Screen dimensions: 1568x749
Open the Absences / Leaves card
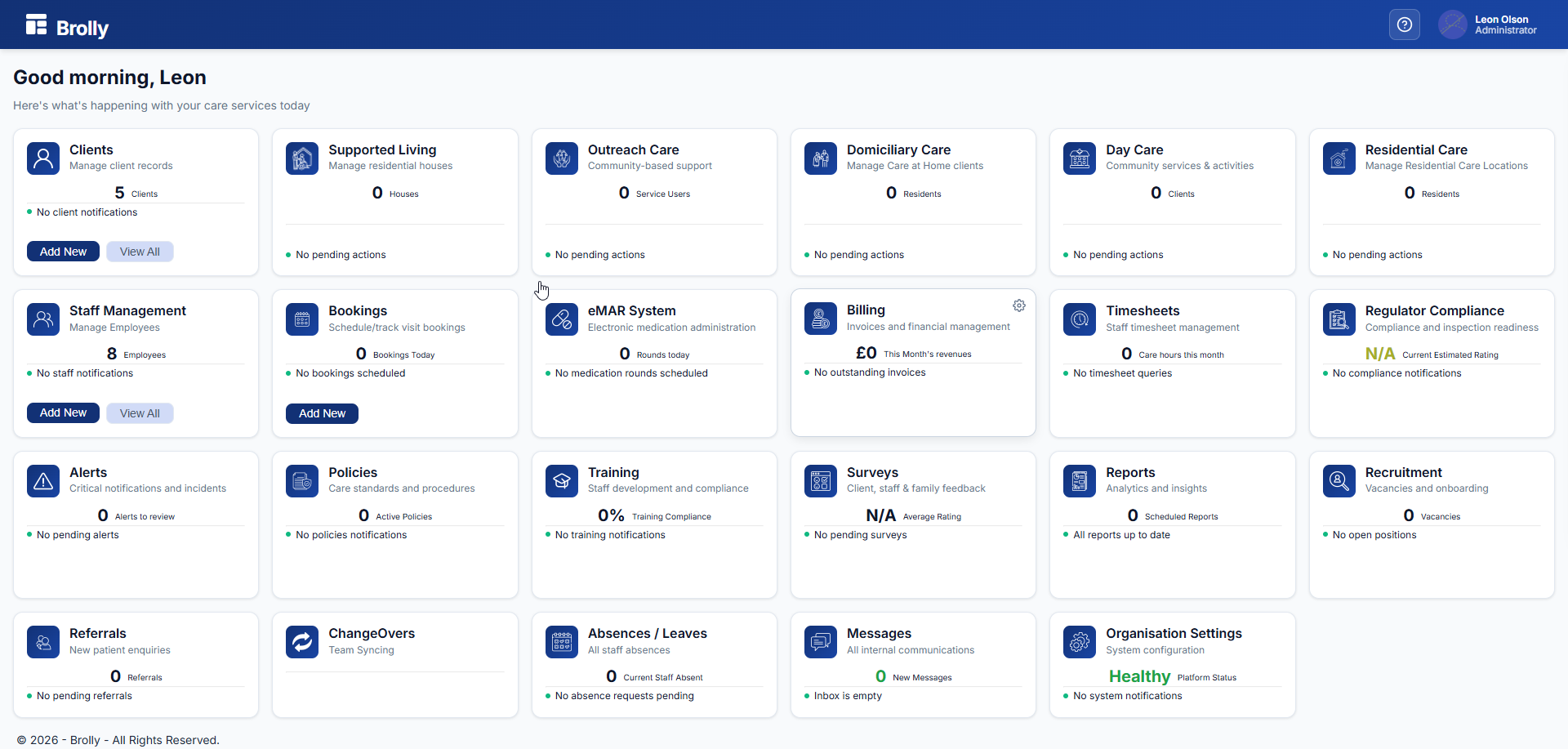pyautogui.click(x=647, y=634)
